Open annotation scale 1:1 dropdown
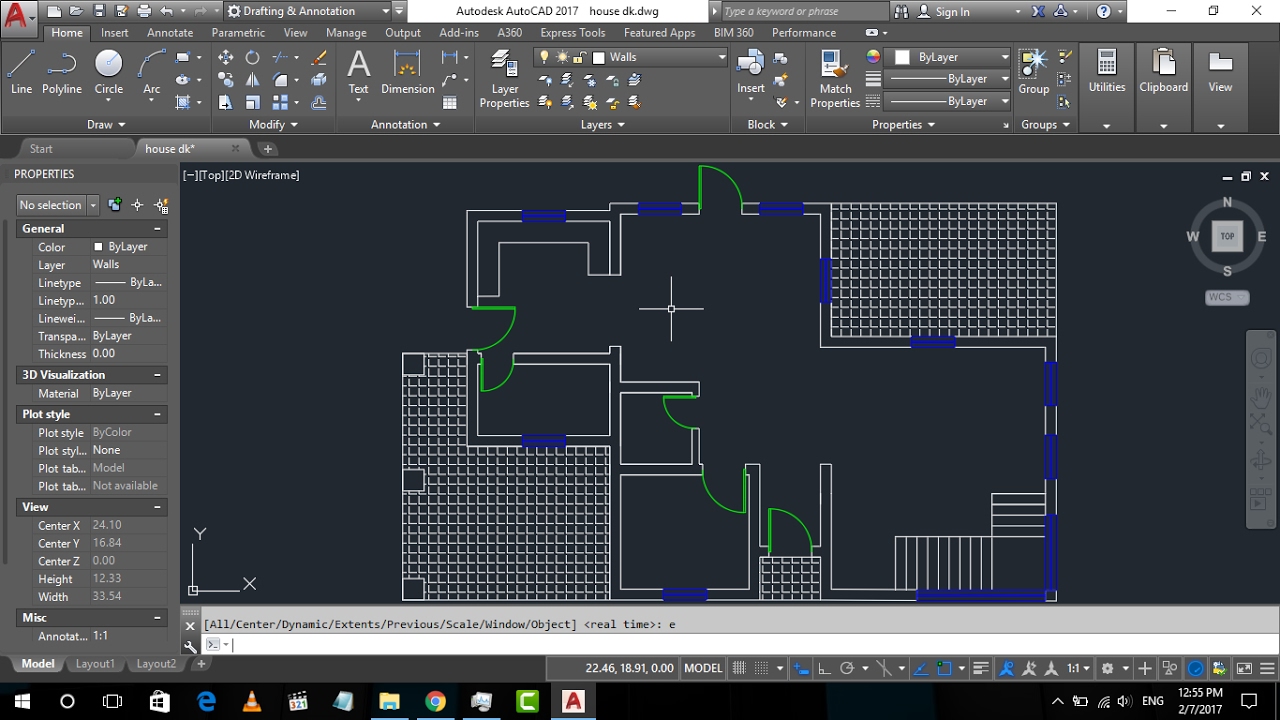1280x720 pixels. tap(1079, 668)
